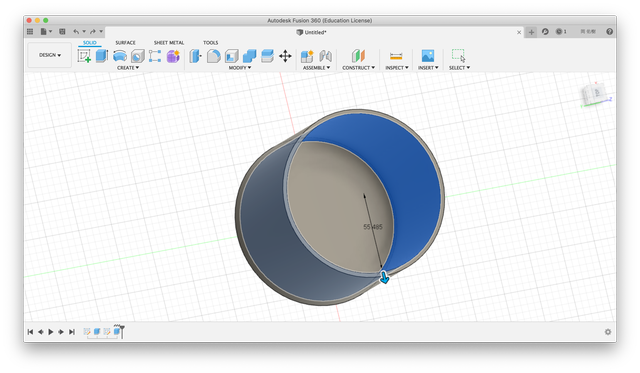
Task: Click the timeline rollback marker
Action: tap(122, 331)
